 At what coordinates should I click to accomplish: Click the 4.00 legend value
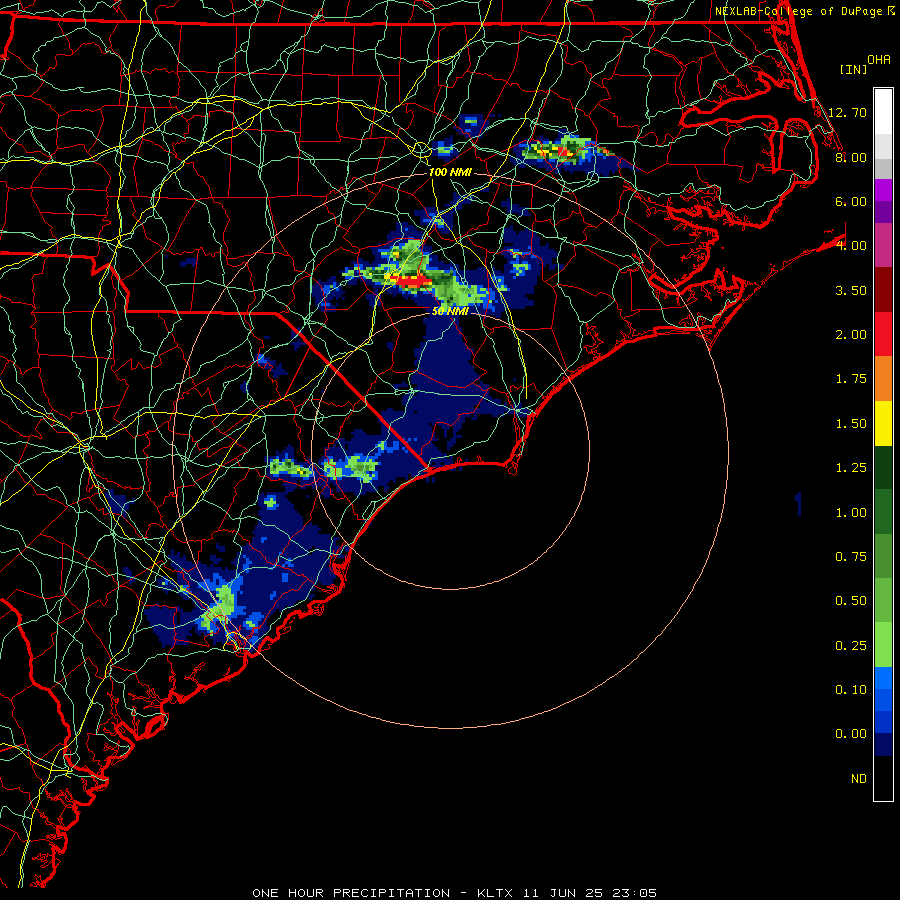851,246
